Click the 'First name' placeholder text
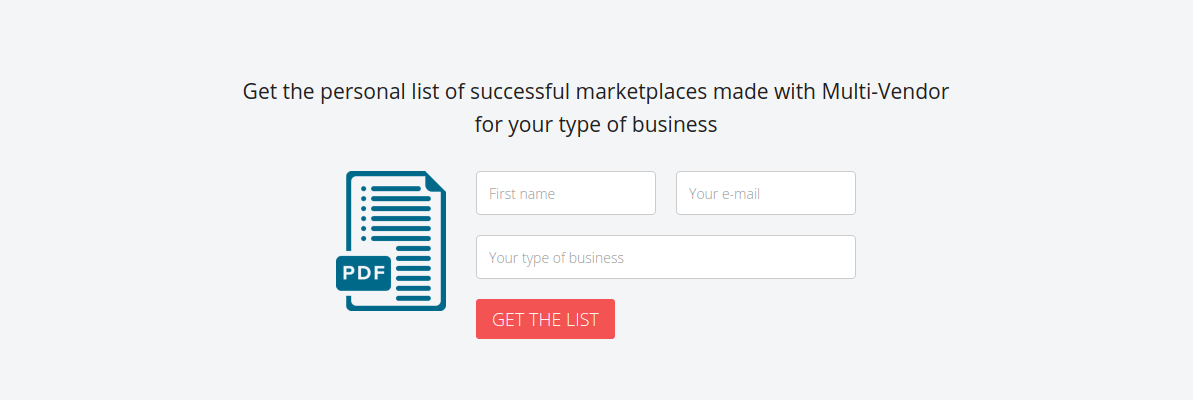1193x400 pixels. (522, 194)
